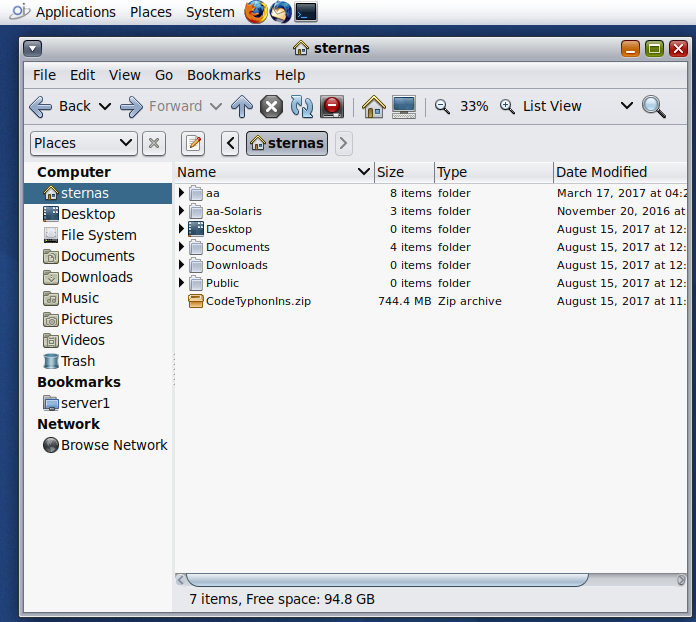
Task: Expand the Desktop folder in the list
Action: tap(181, 229)
